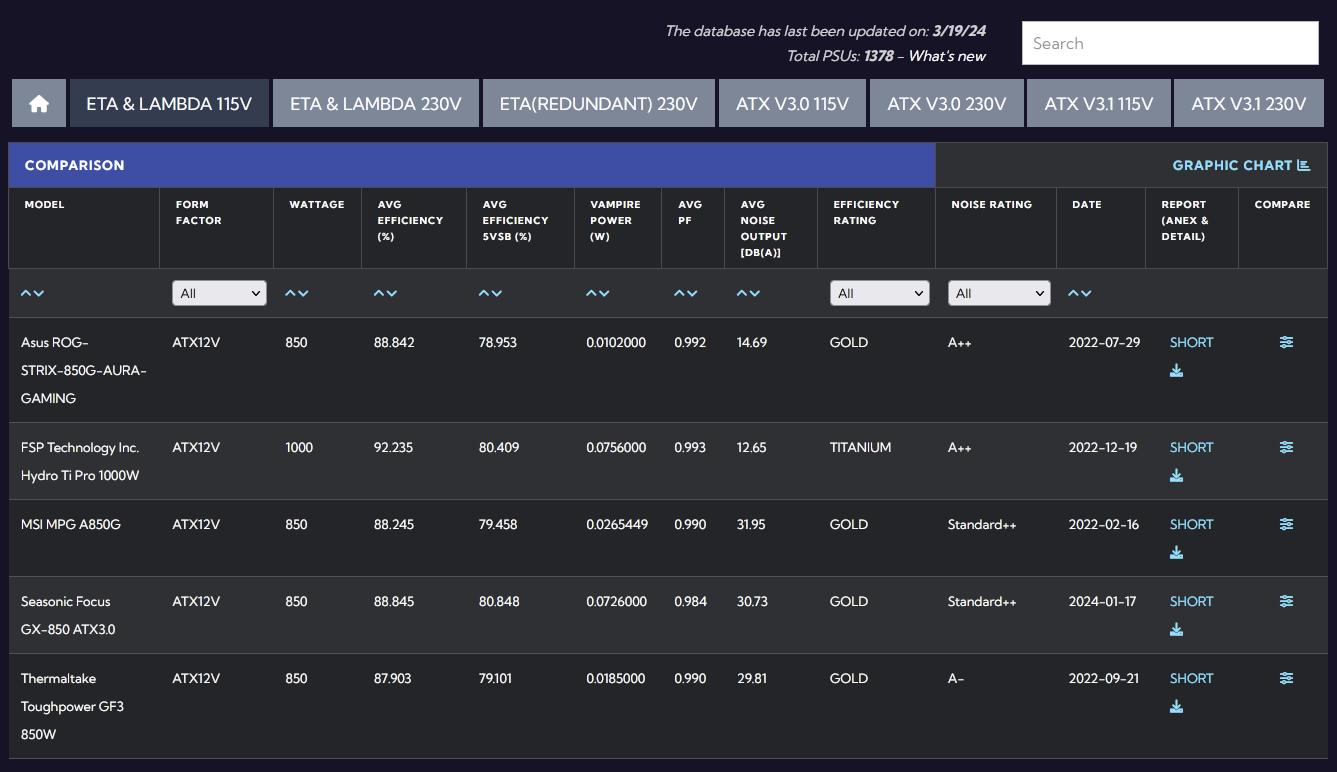Sort Avg Efficiency ascending with up arrow
This screenshot has height=772, width=1337.
[380, 293]
